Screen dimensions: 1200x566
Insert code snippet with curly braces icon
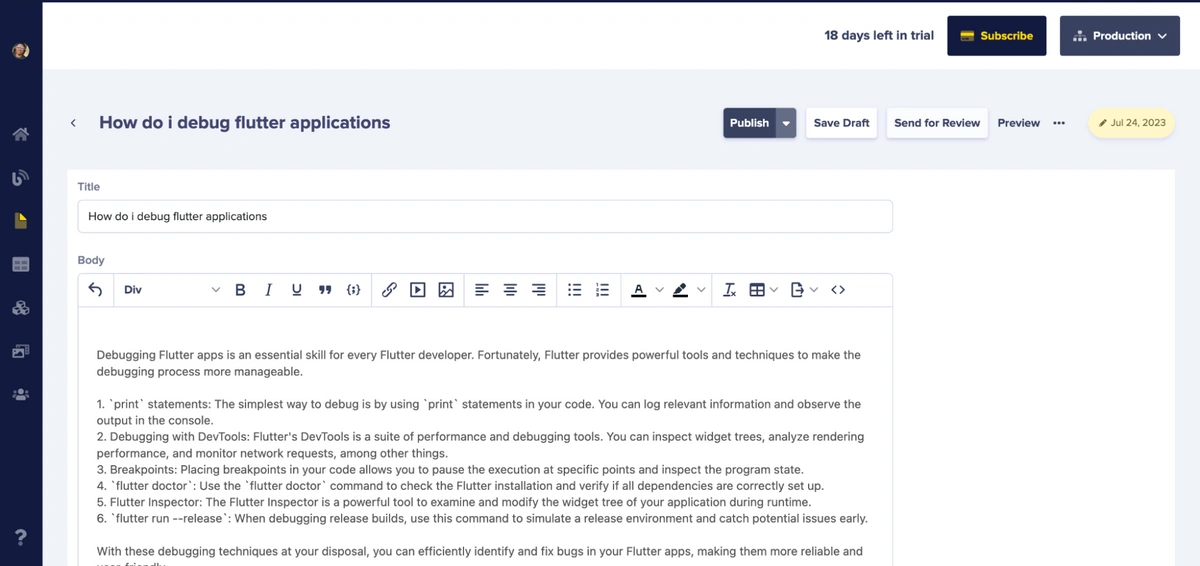click(353, 290)
